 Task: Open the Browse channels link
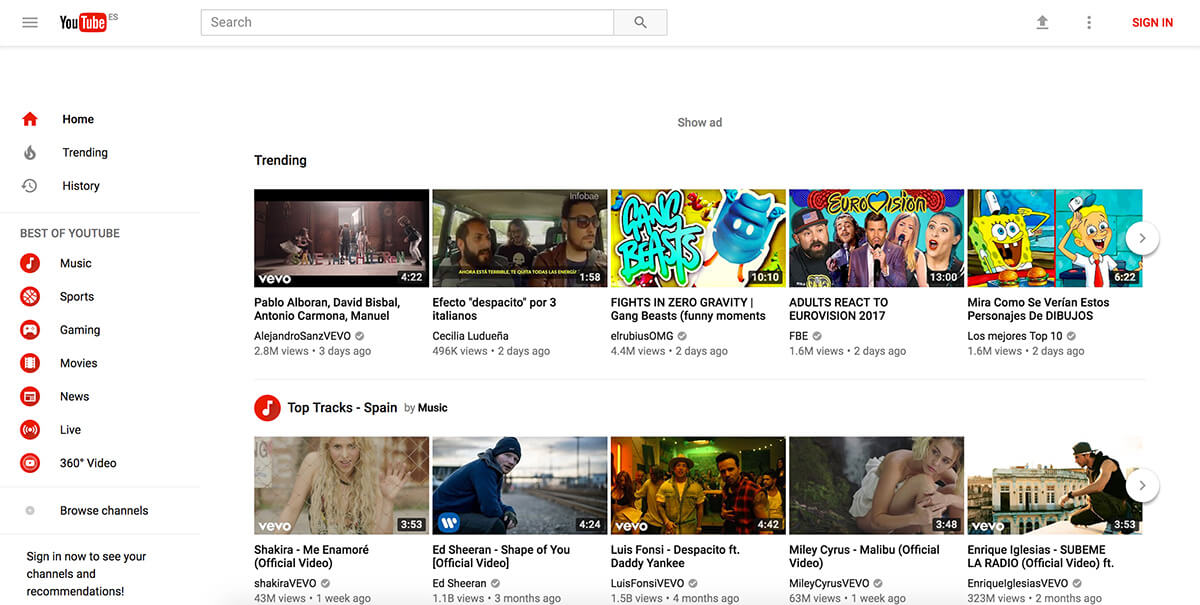(x=104, y=510)
